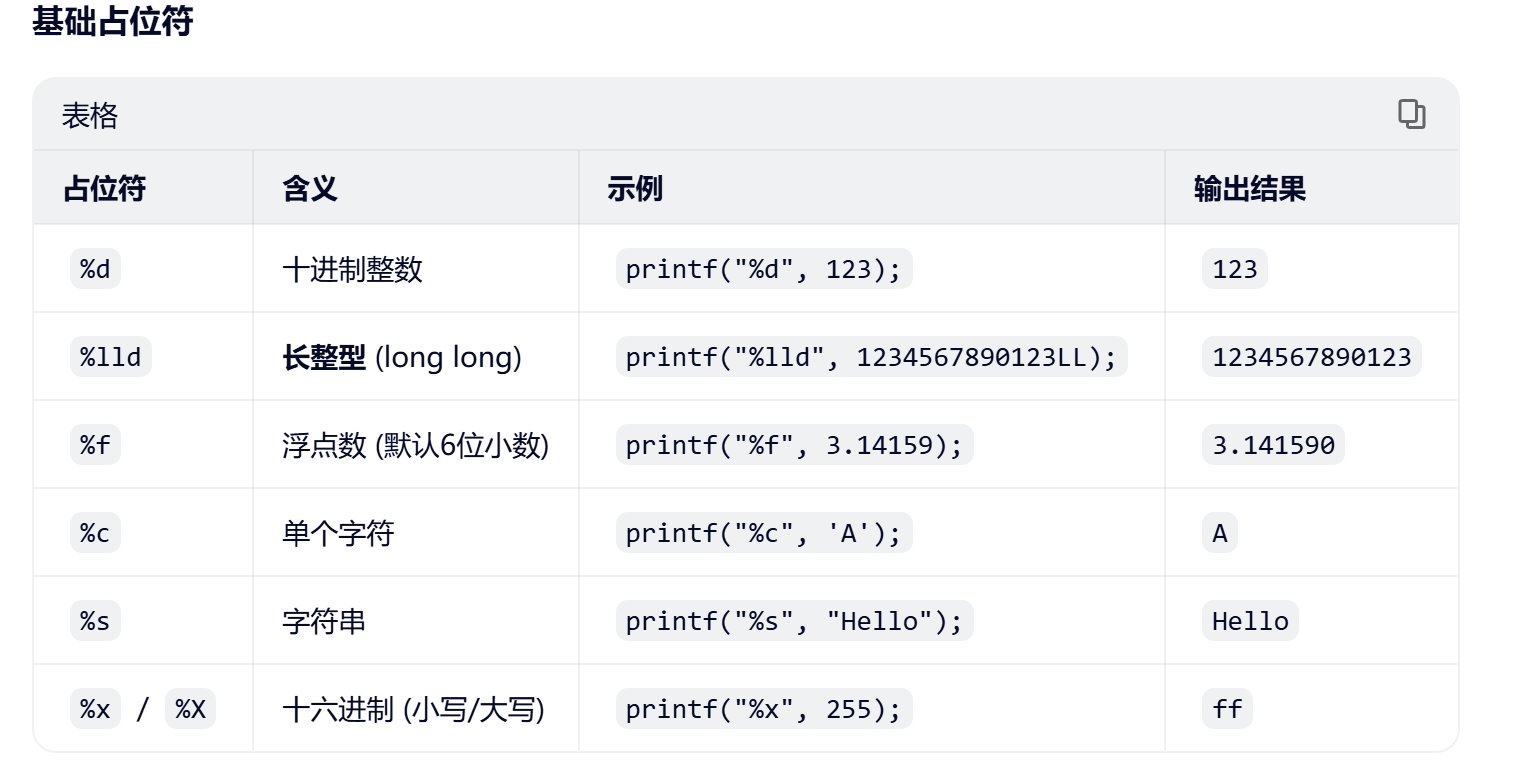Click the 基础占位符 heading
Screen dimensions: 1530x772
112,22
